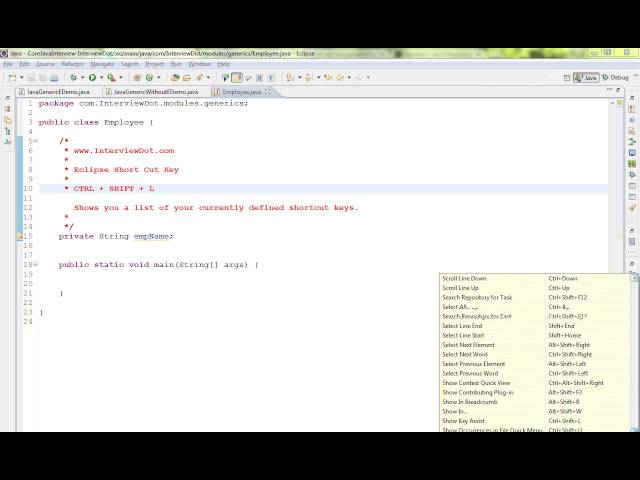Click the Open Type icon
Image resolution: width=640 pixels, height=480 pixels.
[175, 78]
